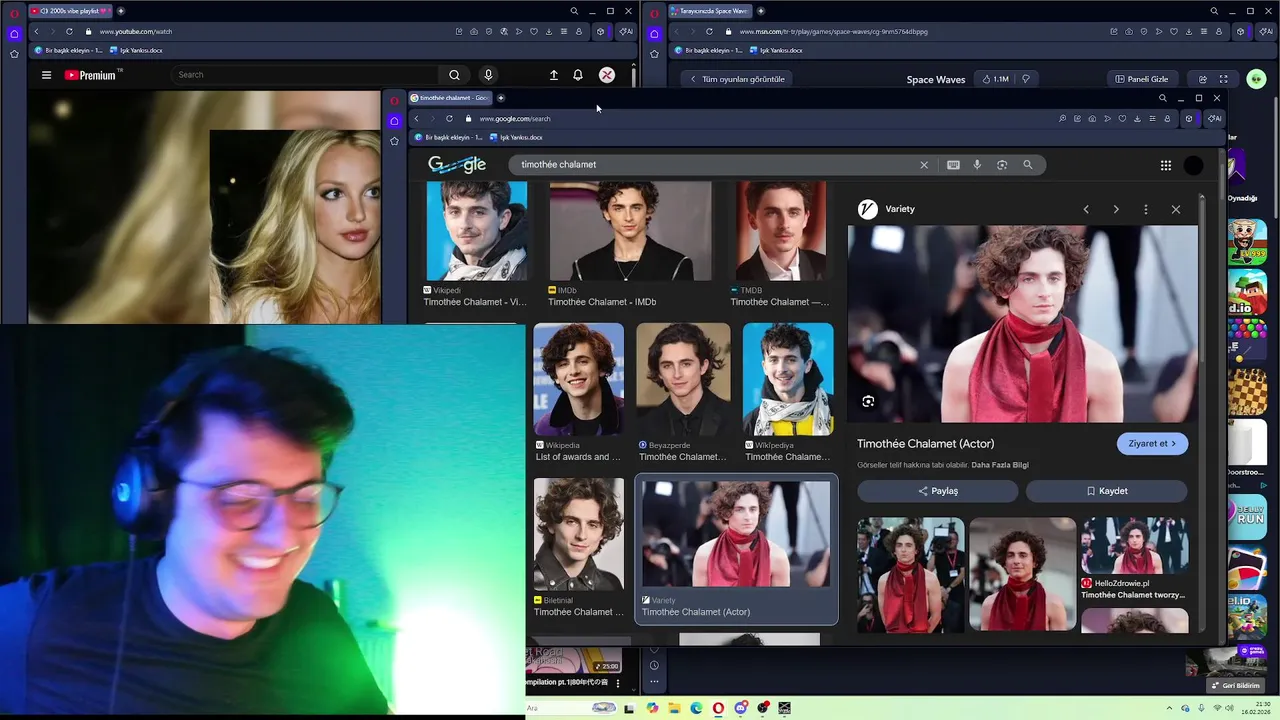Open Bir başlık ekleyin bookmark in Google window
The width and height of the screenshot is (1280, 720).
coord(449,137)
